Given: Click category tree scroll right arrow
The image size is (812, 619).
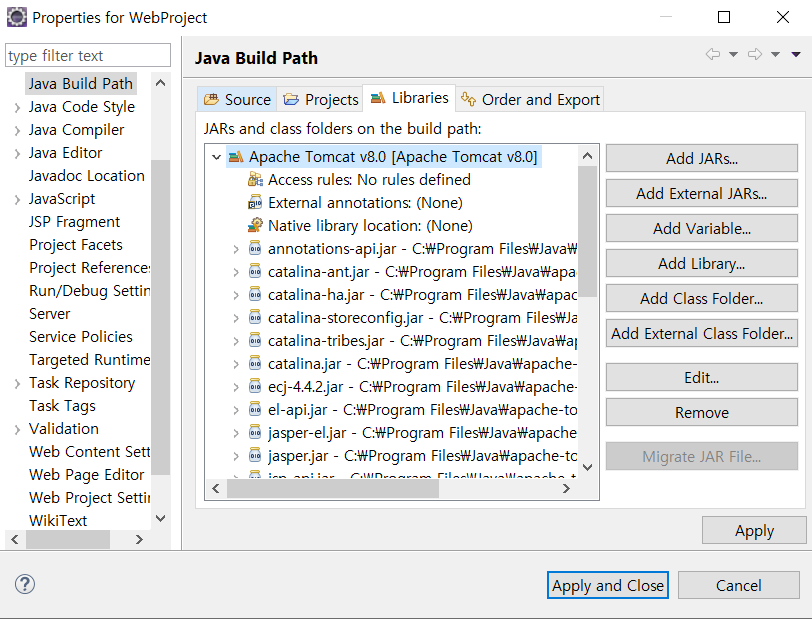Looking at the screenshot, I should [x=139, y=539].
